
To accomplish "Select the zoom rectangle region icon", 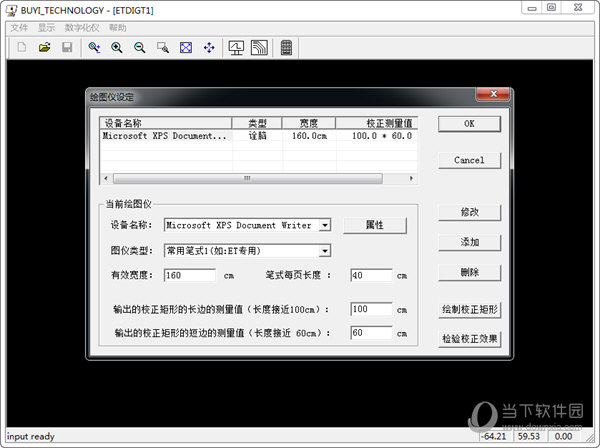I will [163, 47].
